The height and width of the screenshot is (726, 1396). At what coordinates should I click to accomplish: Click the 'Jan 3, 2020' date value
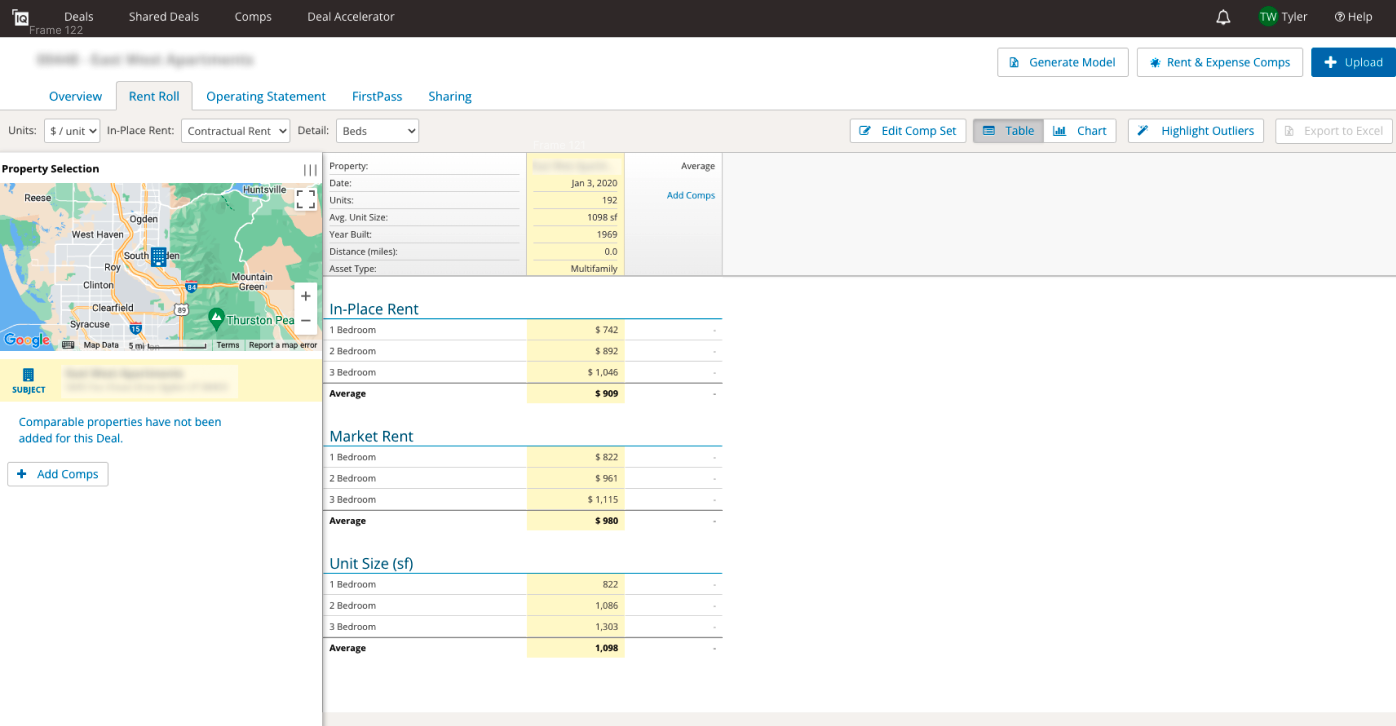(594, 183)
